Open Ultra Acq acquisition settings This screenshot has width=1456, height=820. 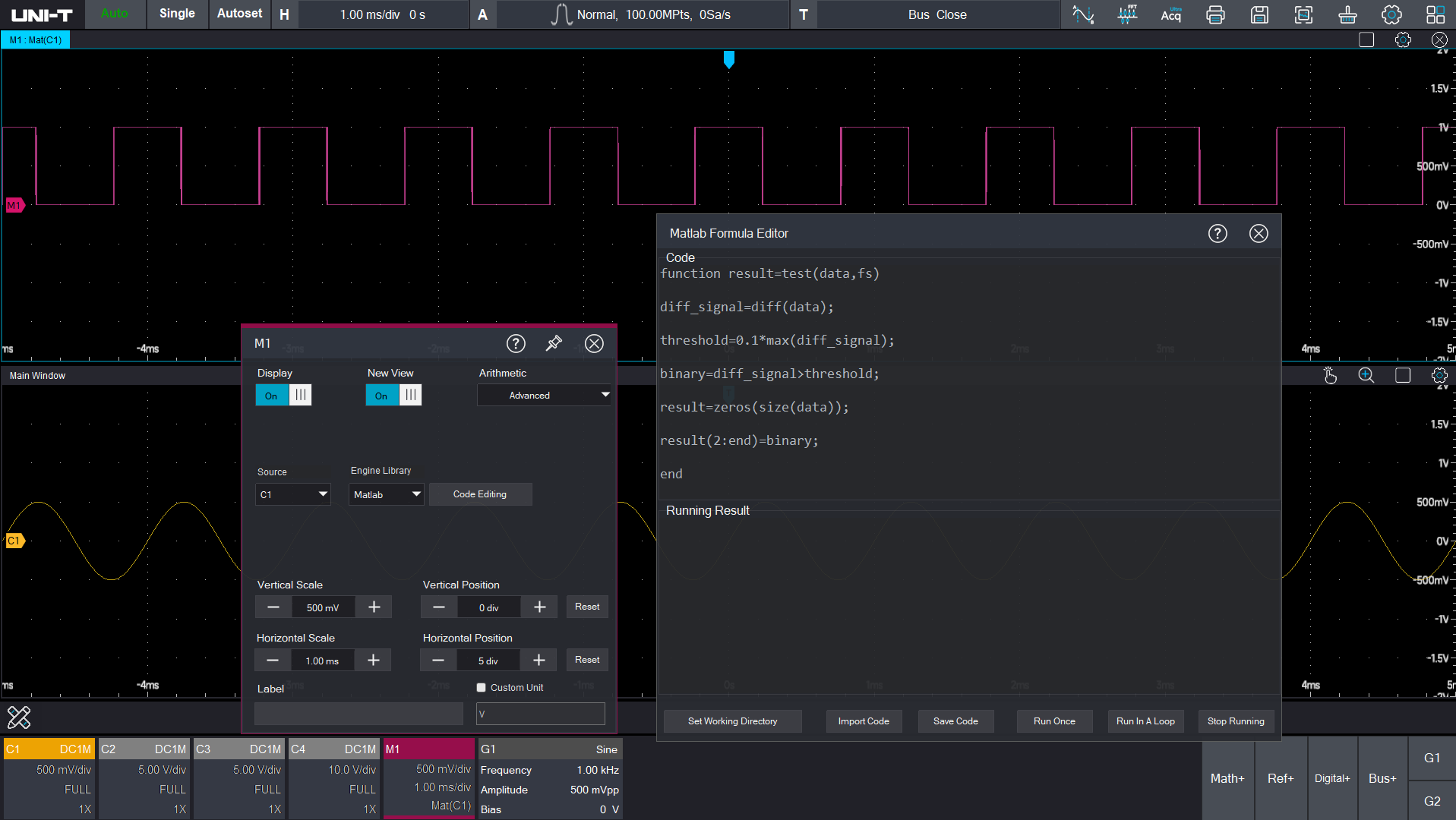pyautogui.click(x=1171, y=14)
